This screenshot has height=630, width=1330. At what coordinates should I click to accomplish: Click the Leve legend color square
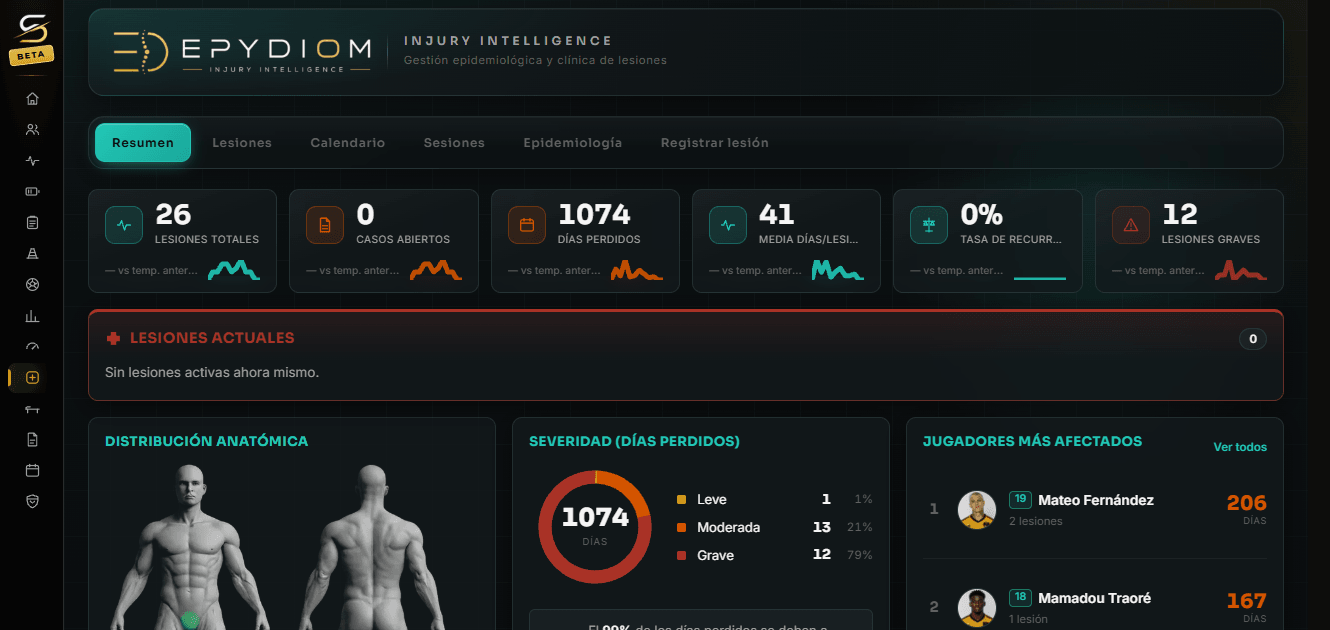tap(682, 499)
